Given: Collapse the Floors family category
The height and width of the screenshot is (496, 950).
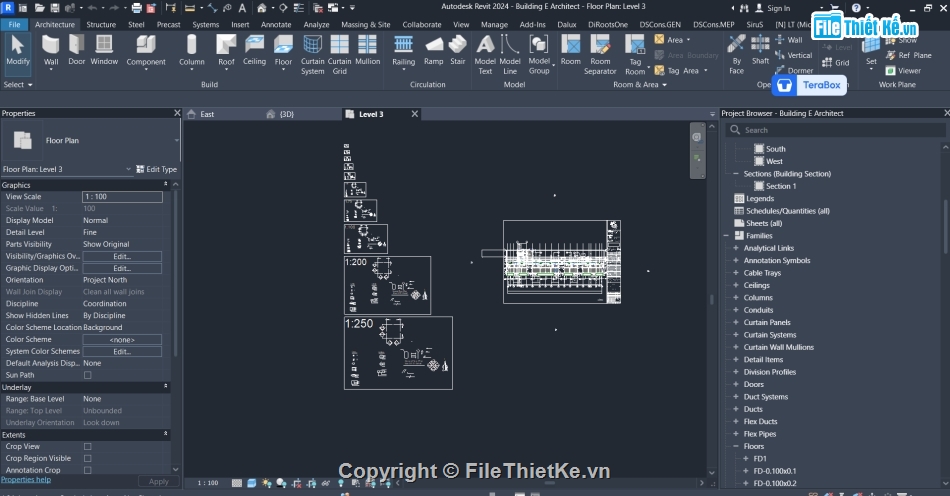Looking at the screenshot, I should 736,446.
